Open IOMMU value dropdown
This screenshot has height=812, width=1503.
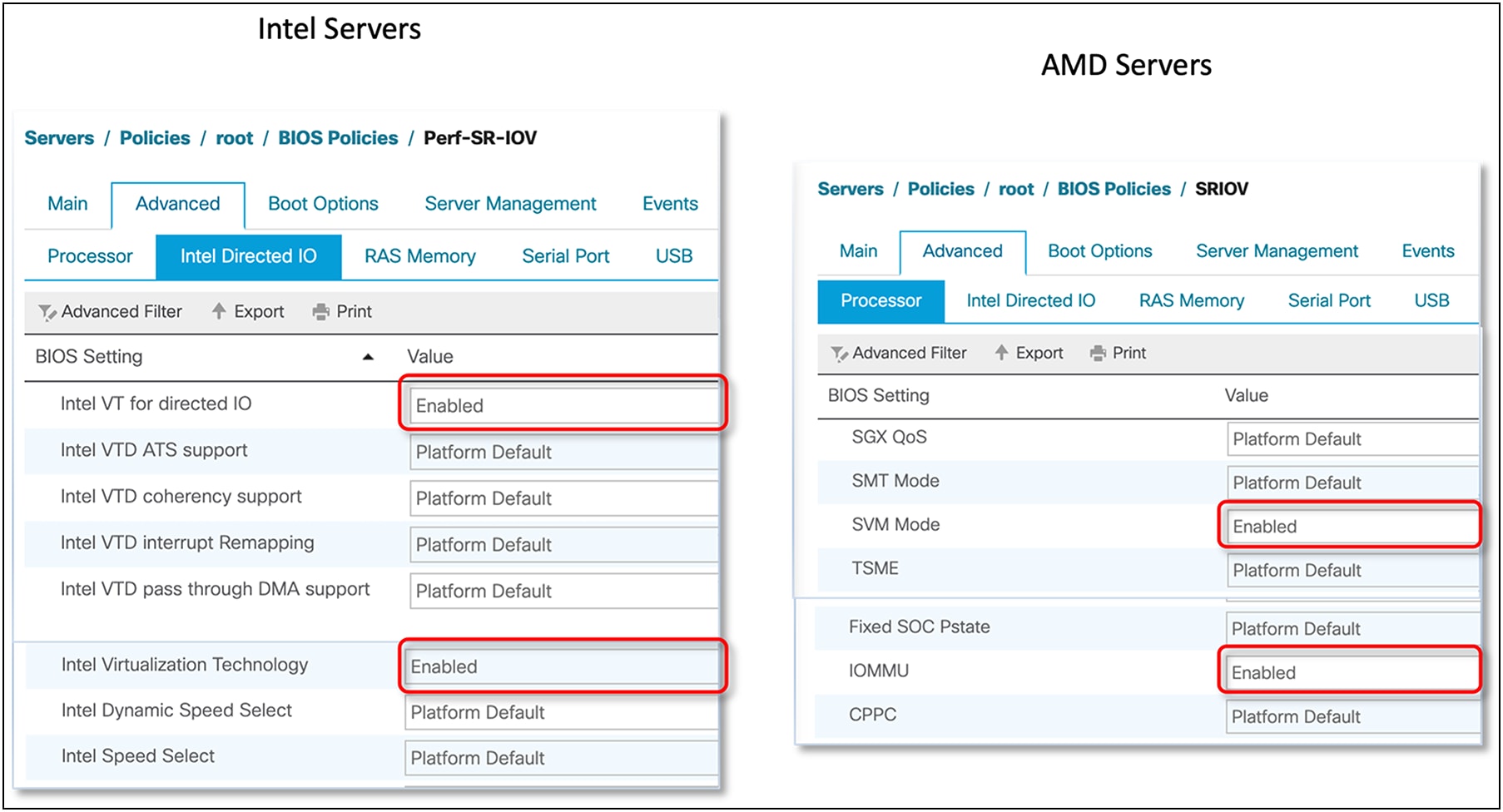1352,673
